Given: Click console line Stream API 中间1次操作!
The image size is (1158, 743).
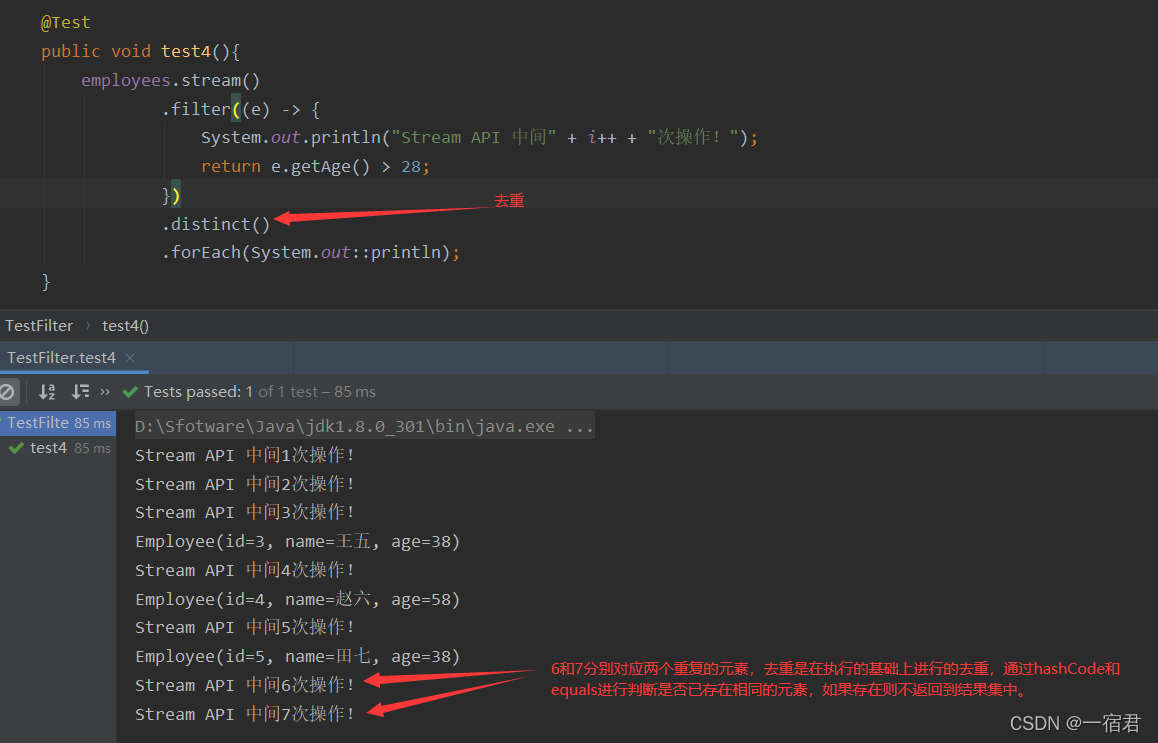Looking at the screenshot, I should point(245,456).
